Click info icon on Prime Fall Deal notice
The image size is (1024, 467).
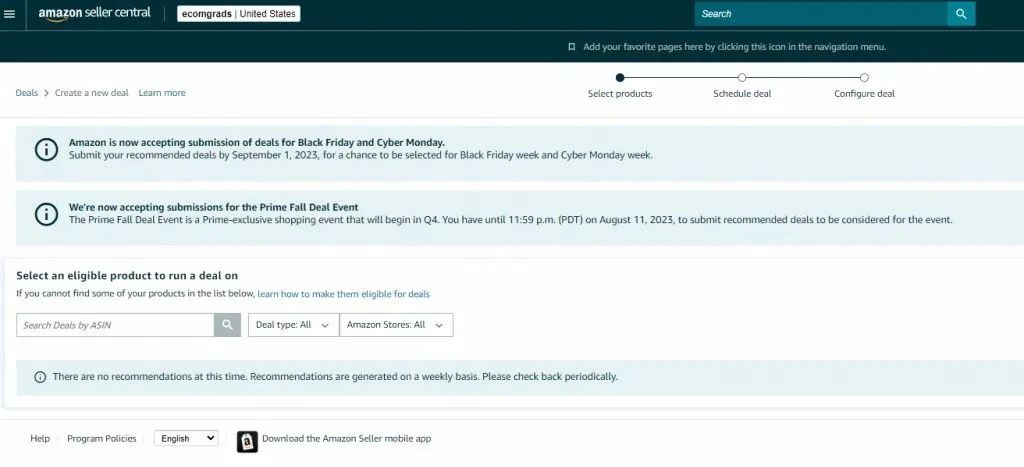tap(46, 214)
